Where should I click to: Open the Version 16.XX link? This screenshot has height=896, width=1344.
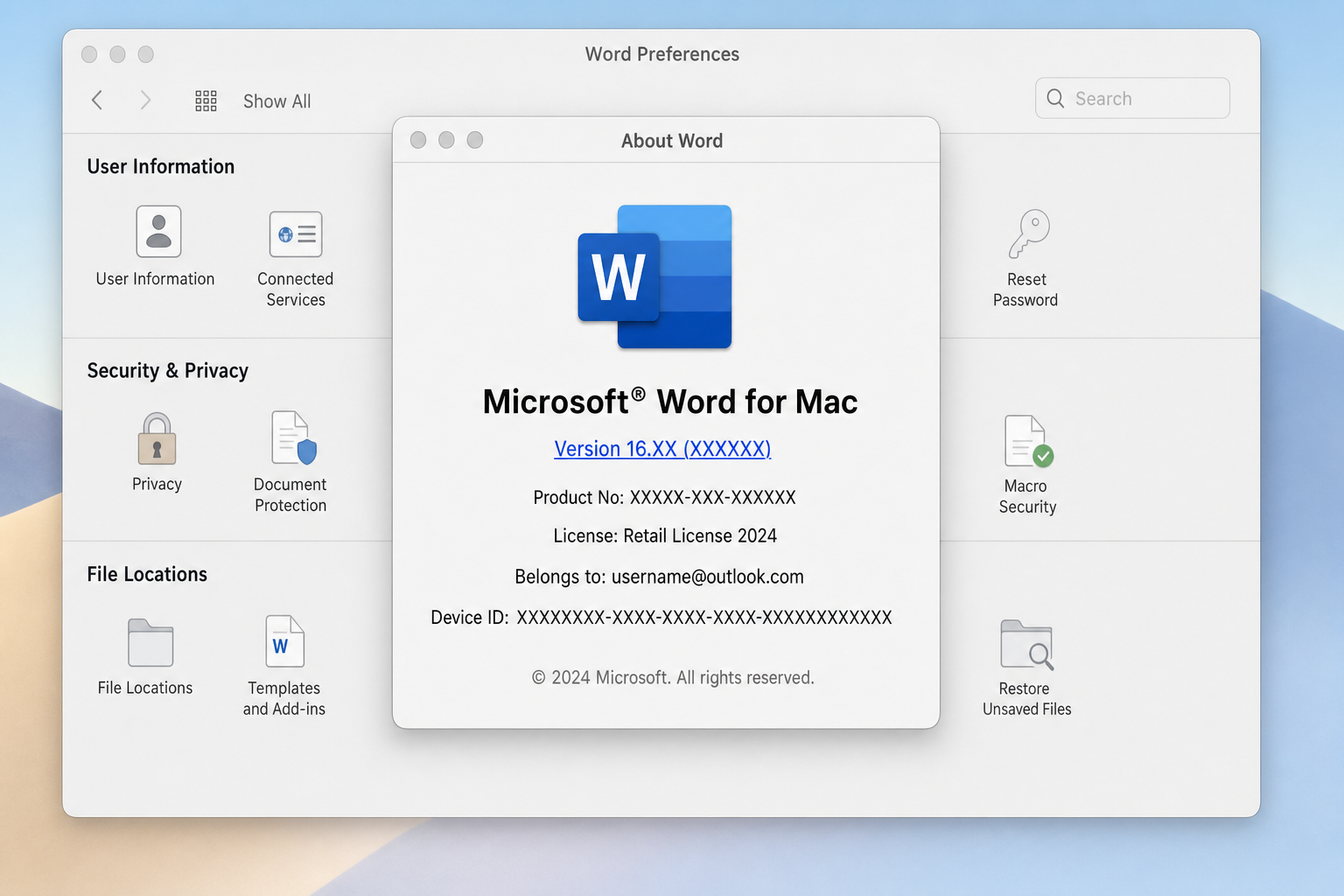tap(662, 449)
